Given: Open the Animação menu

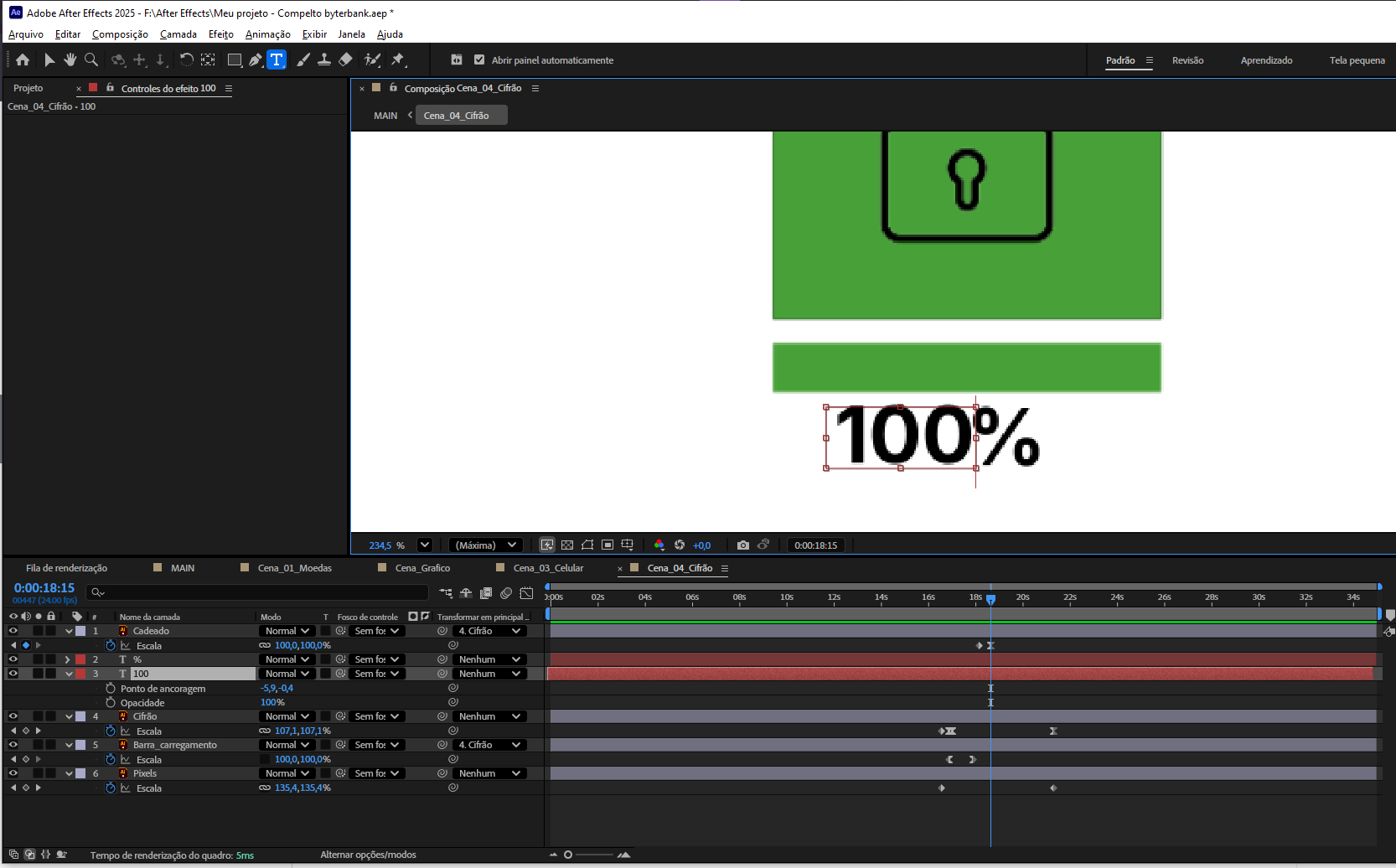Looking at the screenshot, I should [x=267, y=34].
